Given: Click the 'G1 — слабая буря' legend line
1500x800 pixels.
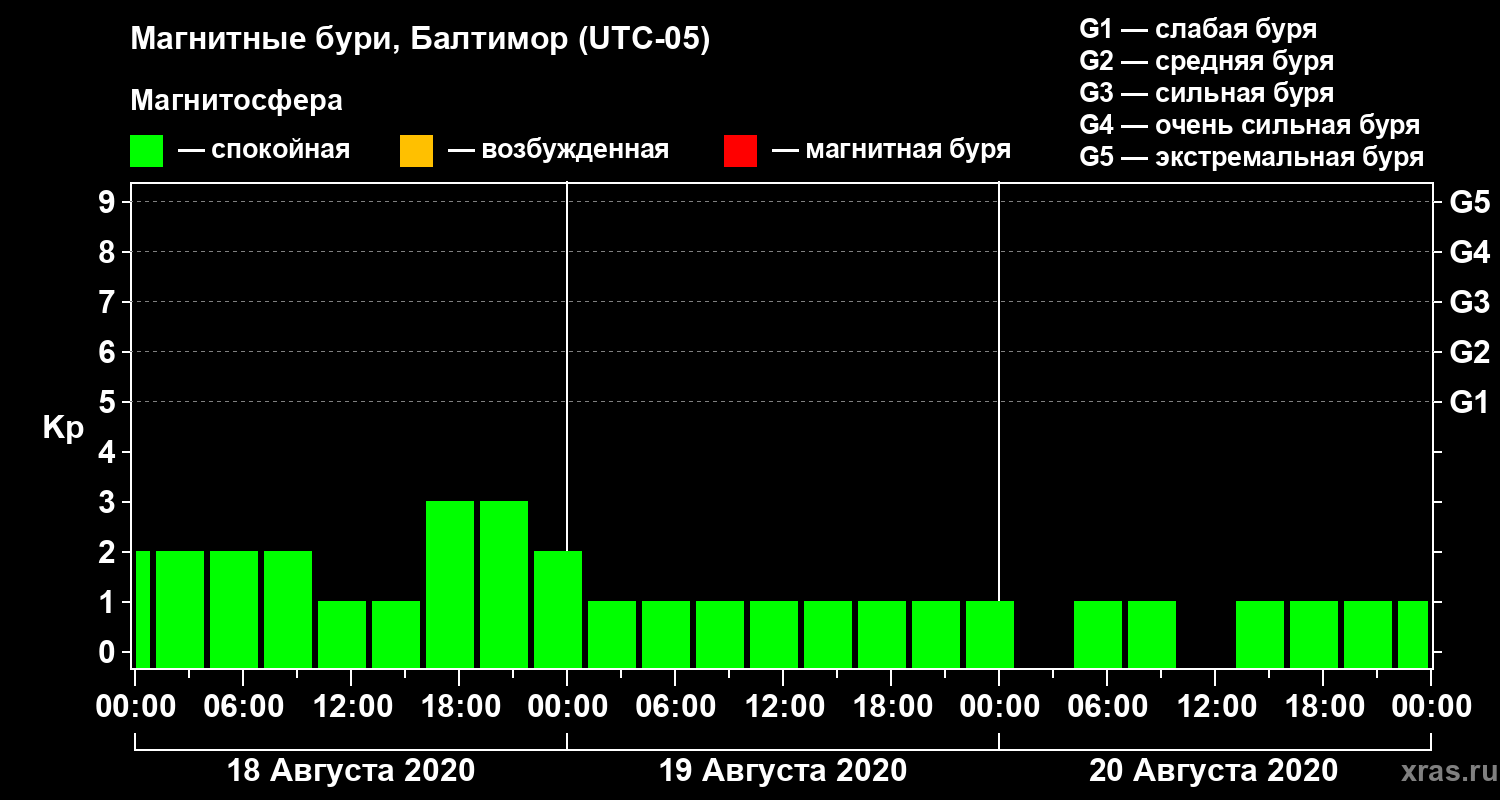Looking at the screenshot, I should coord(1198,29).
